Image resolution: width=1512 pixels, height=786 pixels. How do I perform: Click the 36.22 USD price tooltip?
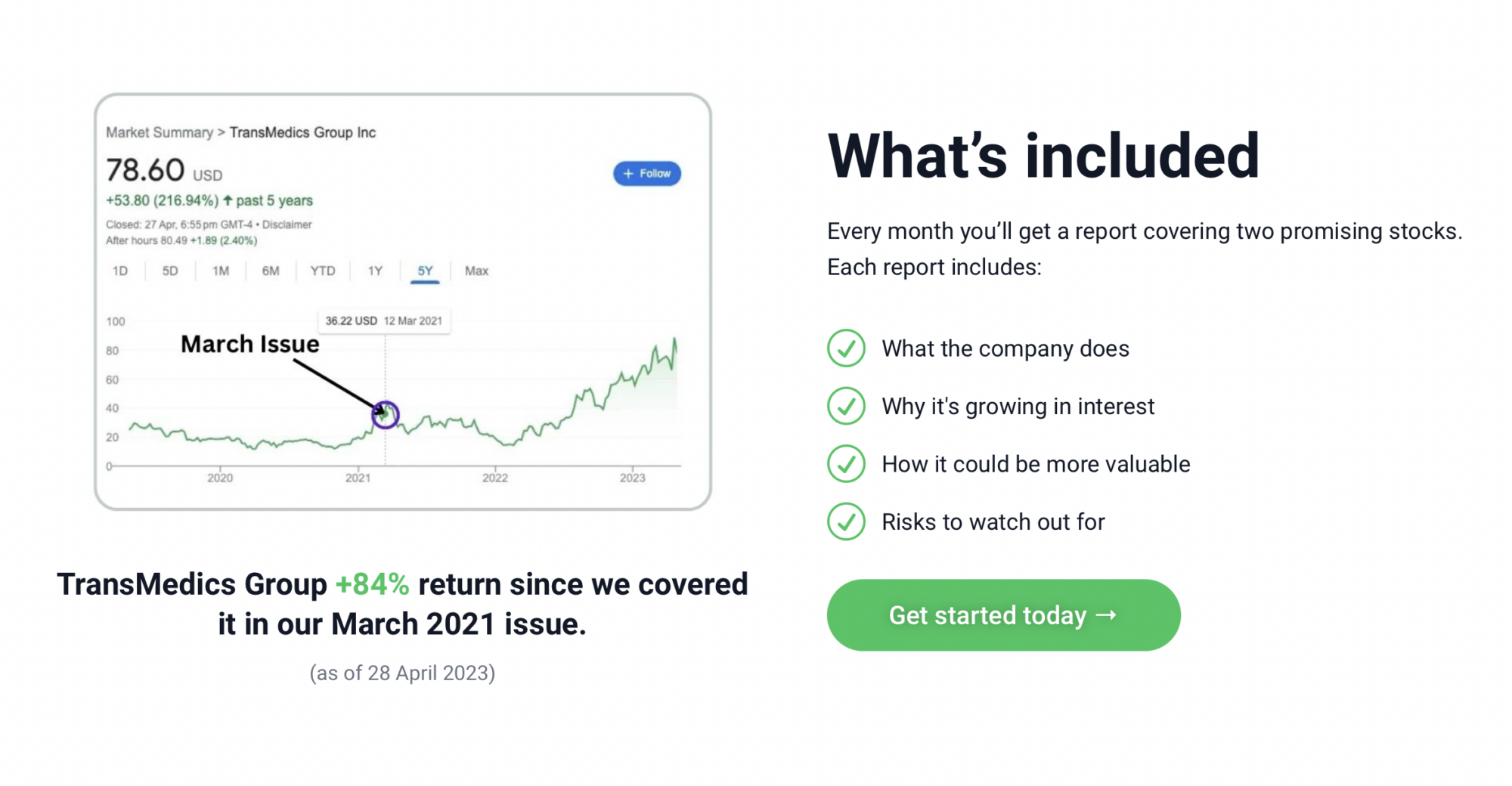[x=383, y=320]
